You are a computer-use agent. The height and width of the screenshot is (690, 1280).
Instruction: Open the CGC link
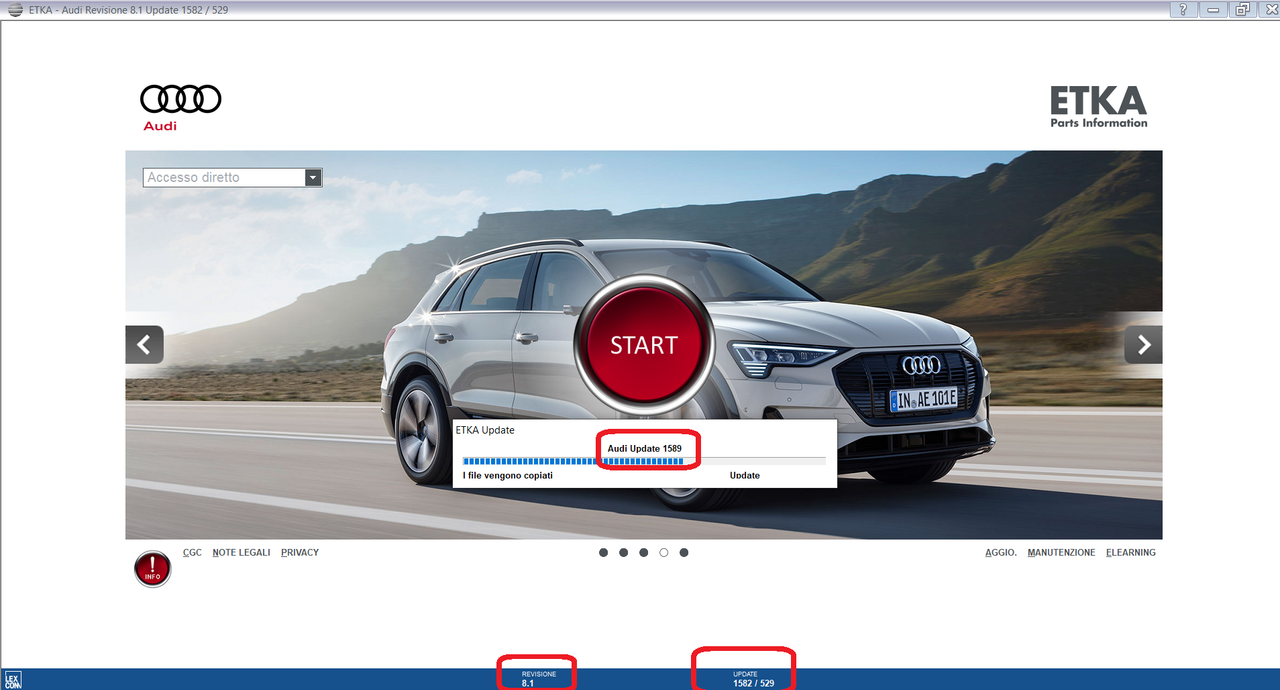(192, 552)
